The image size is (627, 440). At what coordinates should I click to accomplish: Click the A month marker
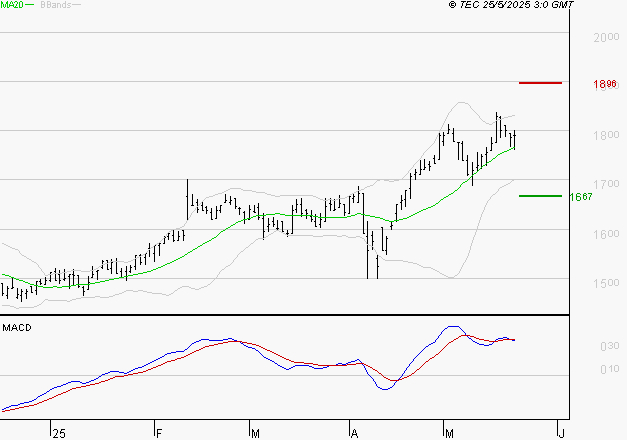pyautogui.click(x=354, y=434)
